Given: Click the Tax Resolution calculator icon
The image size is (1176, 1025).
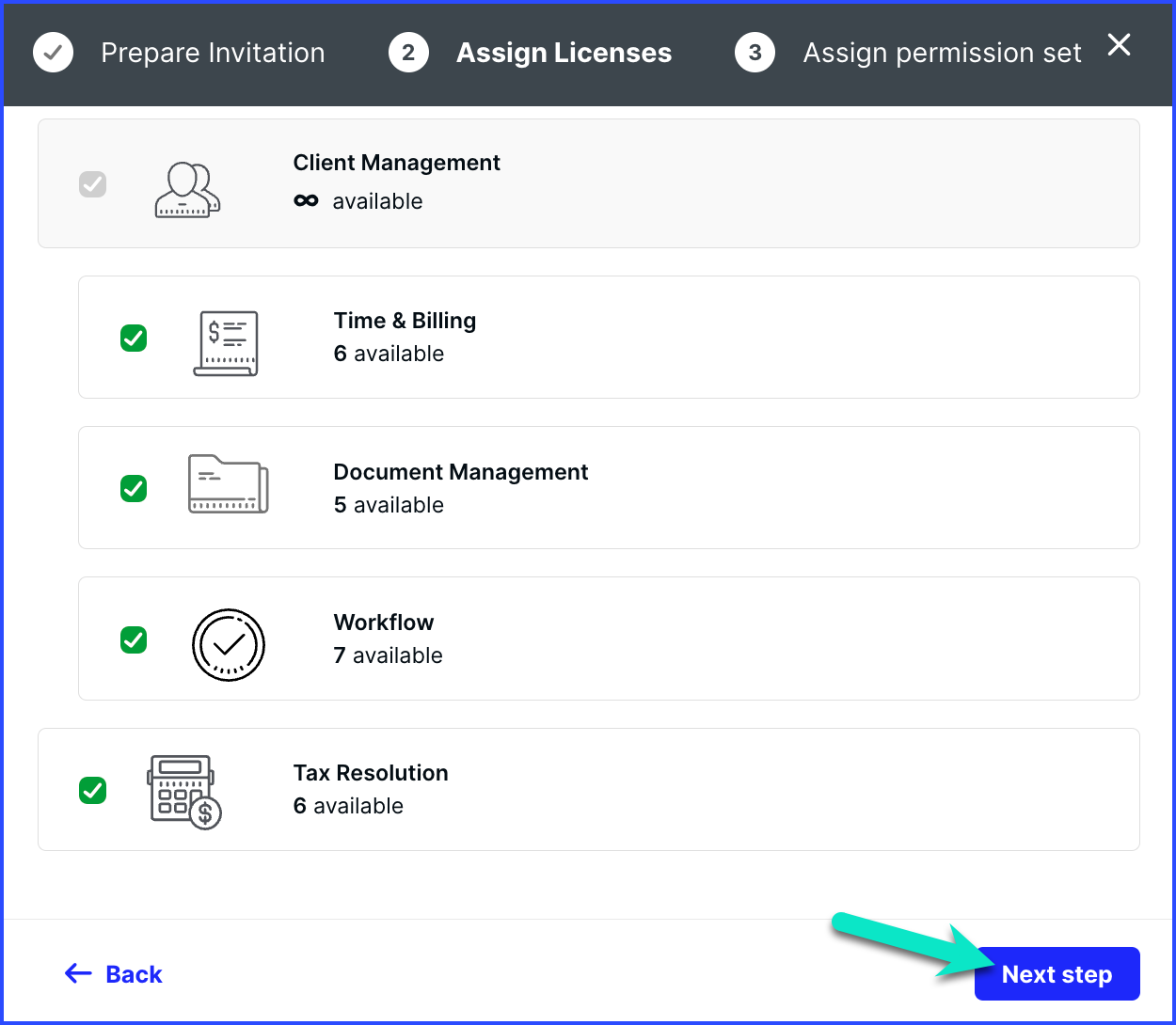Looking at the screenshot, I should coord(184,792).
